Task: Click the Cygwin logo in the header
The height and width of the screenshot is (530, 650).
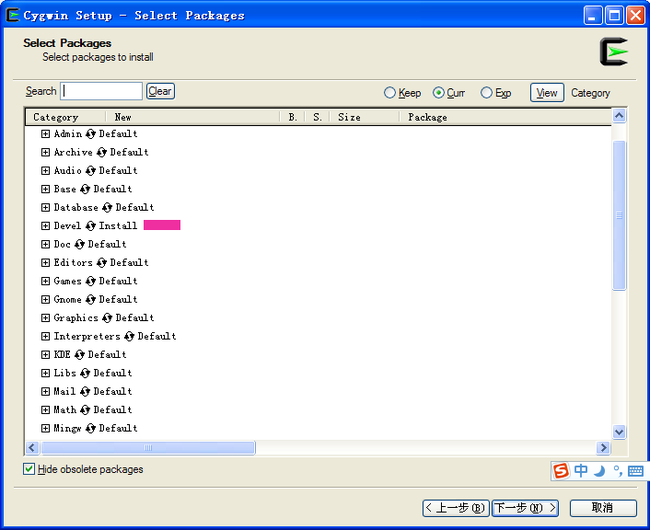Action: (614, 51)
